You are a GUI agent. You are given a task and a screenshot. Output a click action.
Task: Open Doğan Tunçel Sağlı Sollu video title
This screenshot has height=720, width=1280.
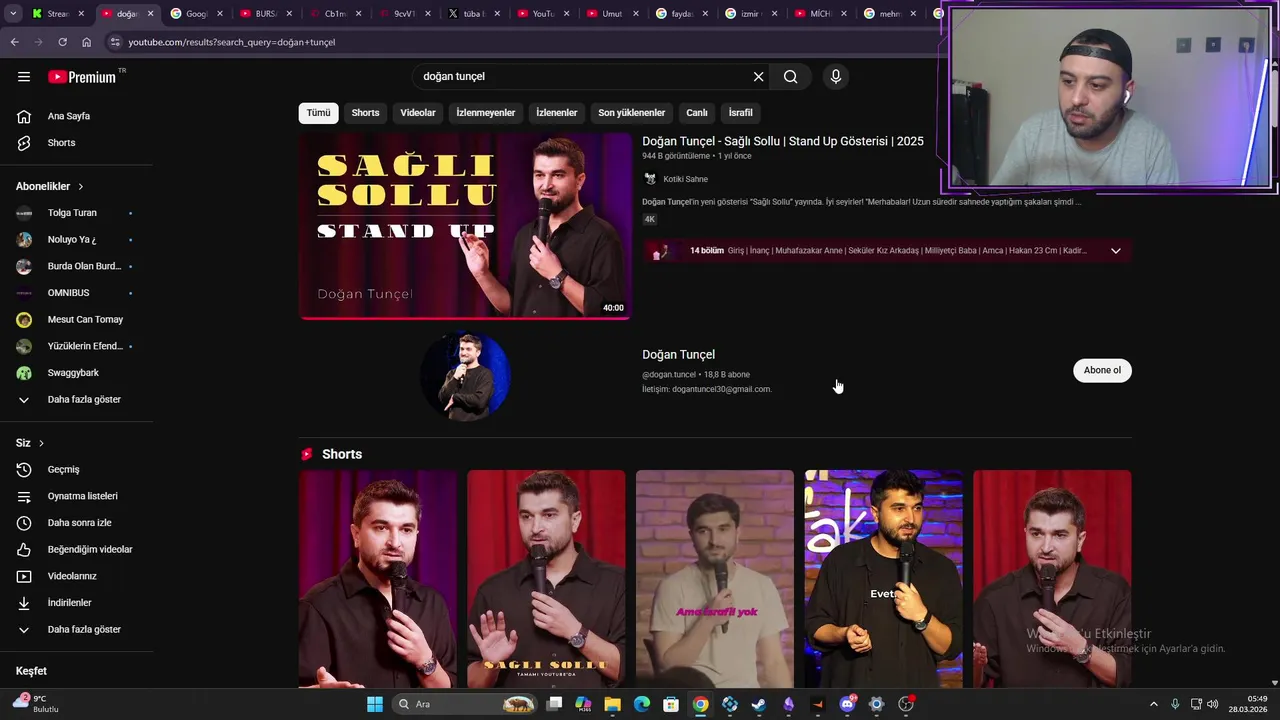click(x=783, y=141)
